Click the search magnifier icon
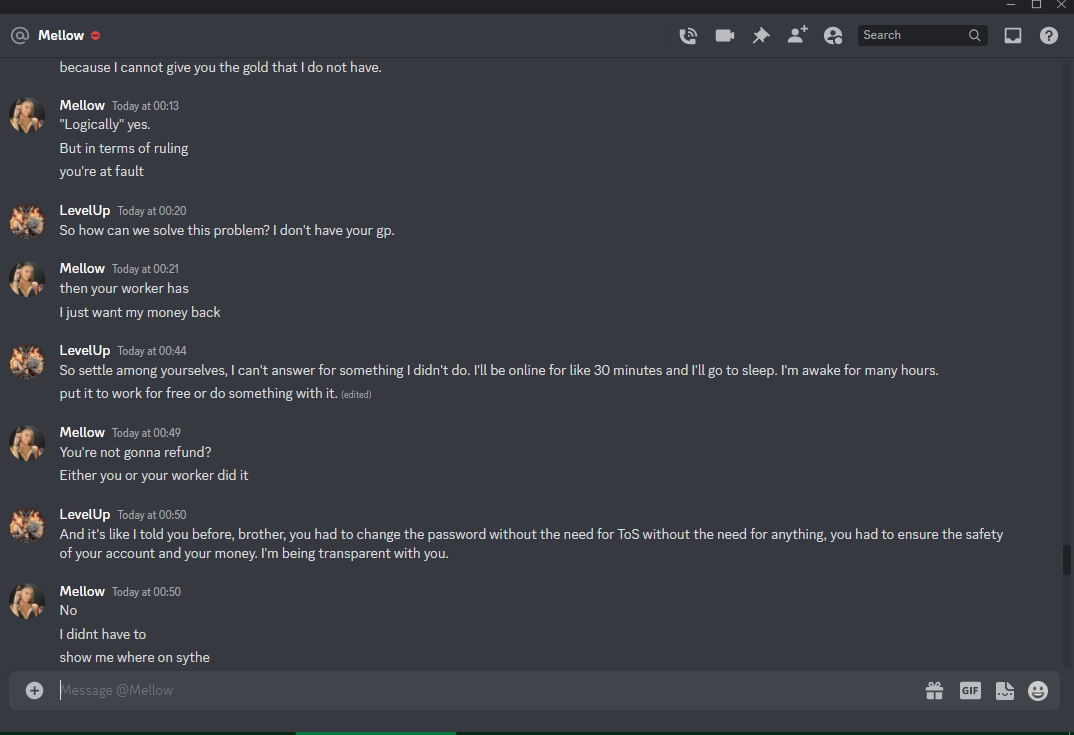This screenshot has width=1074, height=735. [x=974, y=35]
